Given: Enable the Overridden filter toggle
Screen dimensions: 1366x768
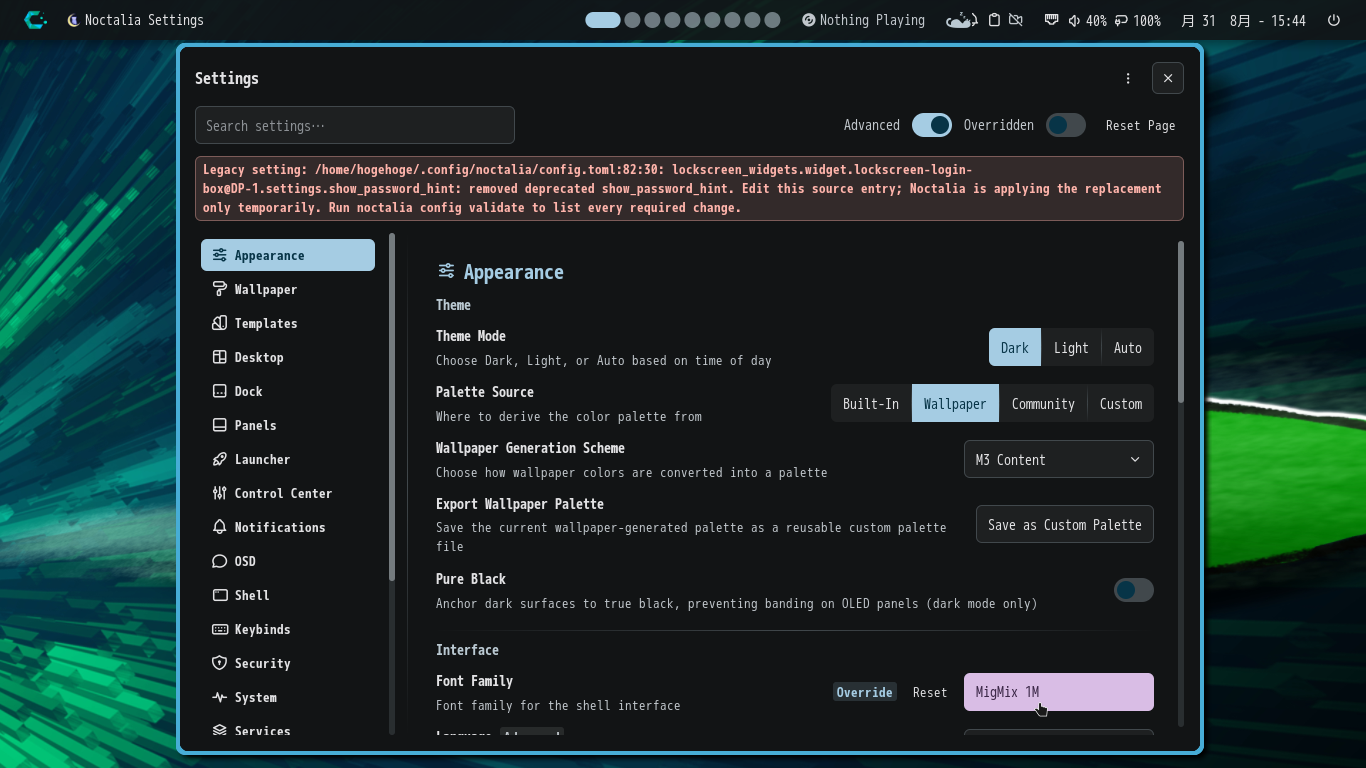Looking at the screenshot, I should (x=1066, y=125).
